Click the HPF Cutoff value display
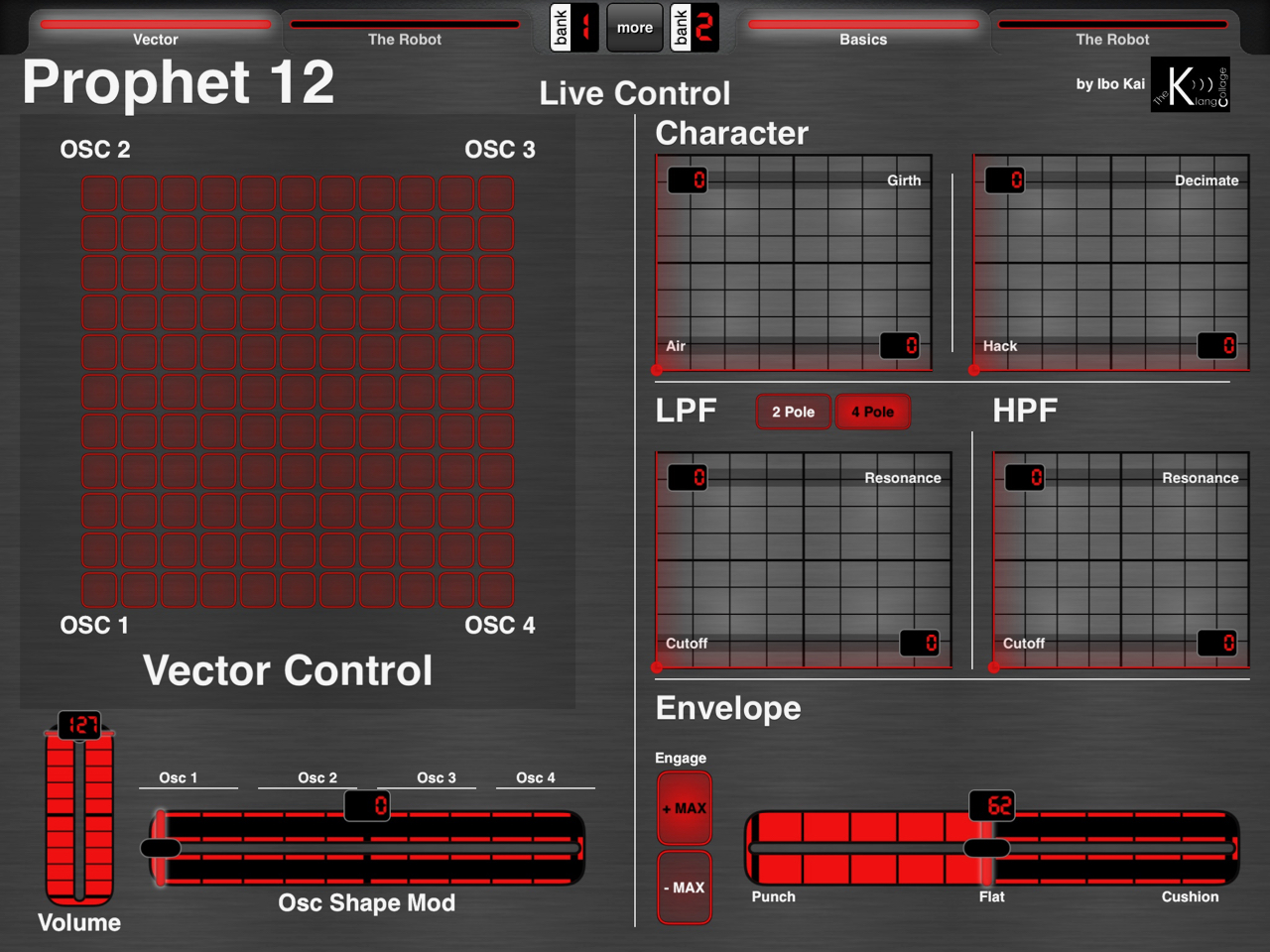This screenshot has width=1270, height=952. tap(1217, 643)
